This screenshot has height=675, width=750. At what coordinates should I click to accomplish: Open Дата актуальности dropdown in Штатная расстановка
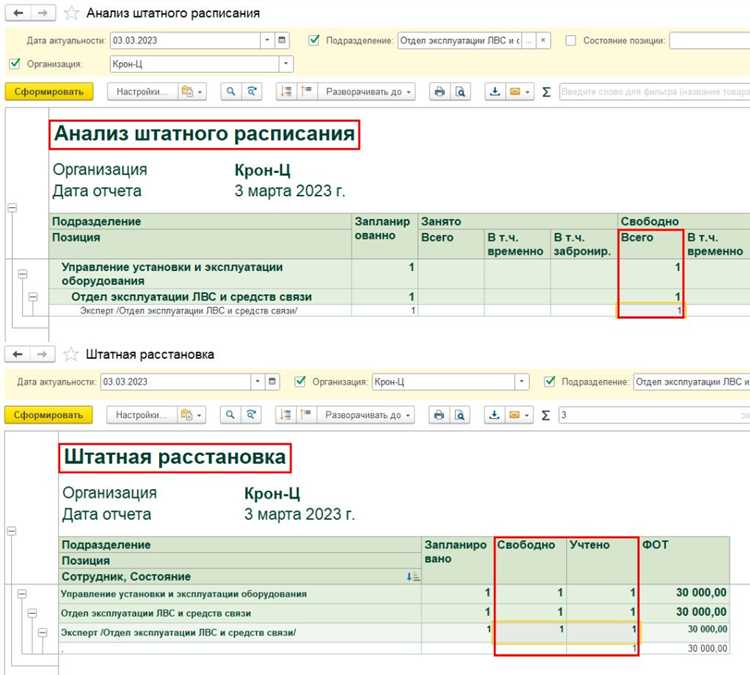[x=258, y=381]
